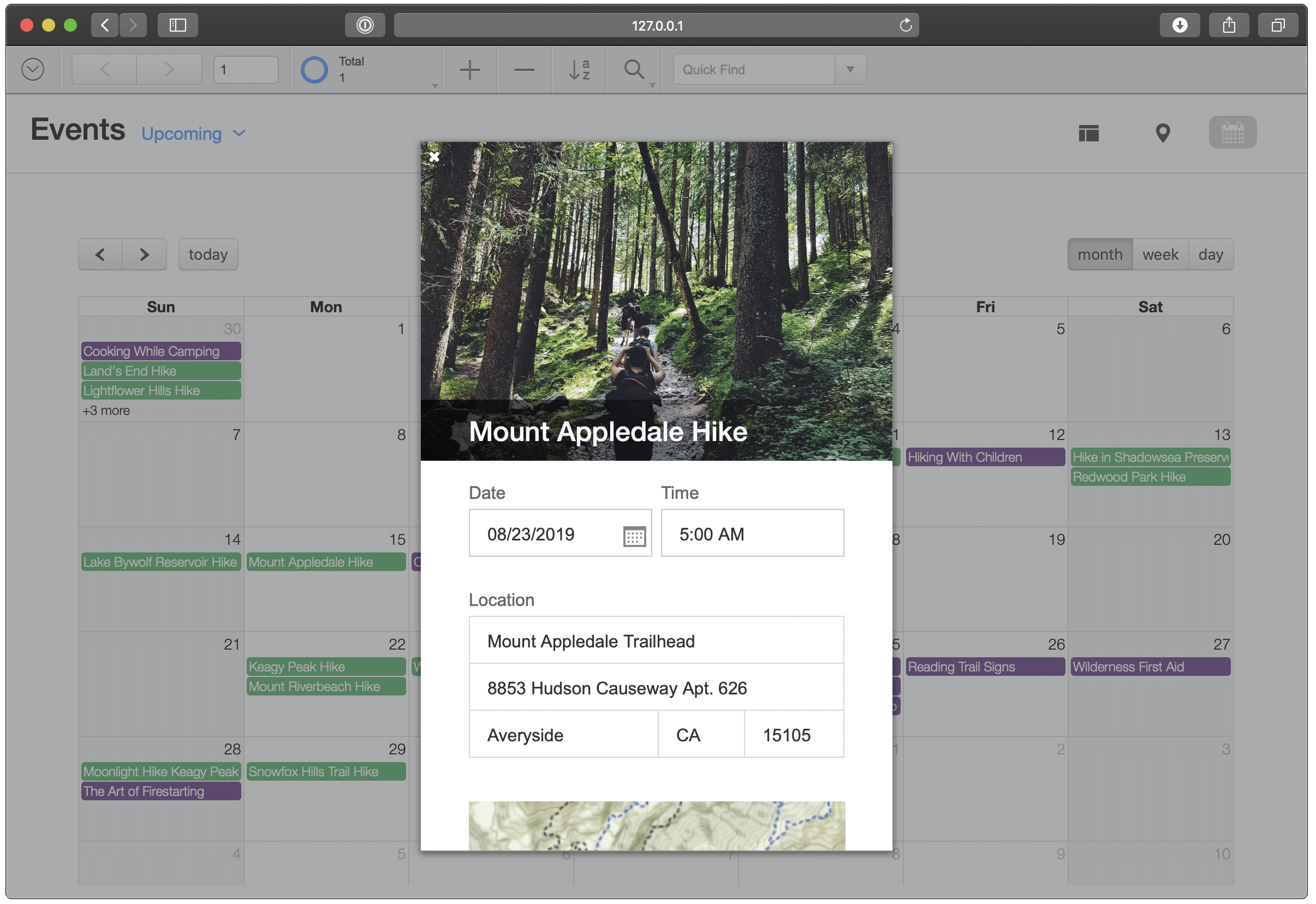The height and width of the screenshot is (904, 1316).
Task: Switch calendar to day view
Action: coord(1211,254)
